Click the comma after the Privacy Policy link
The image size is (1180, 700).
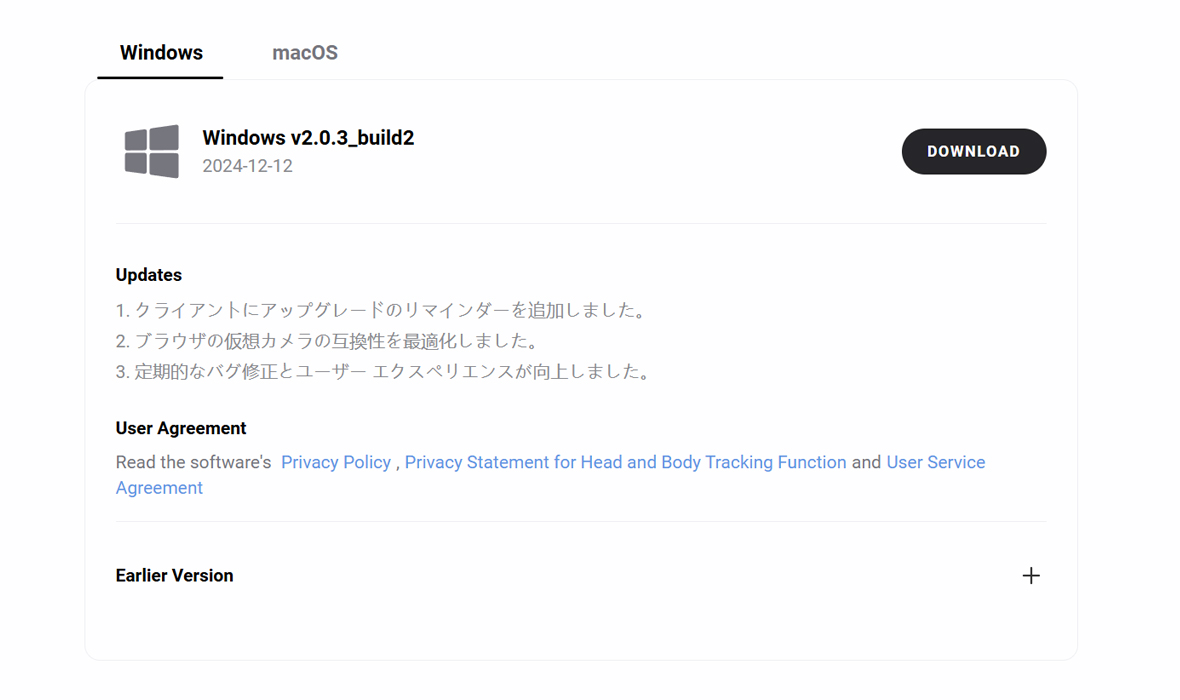(x=398, y=464)
